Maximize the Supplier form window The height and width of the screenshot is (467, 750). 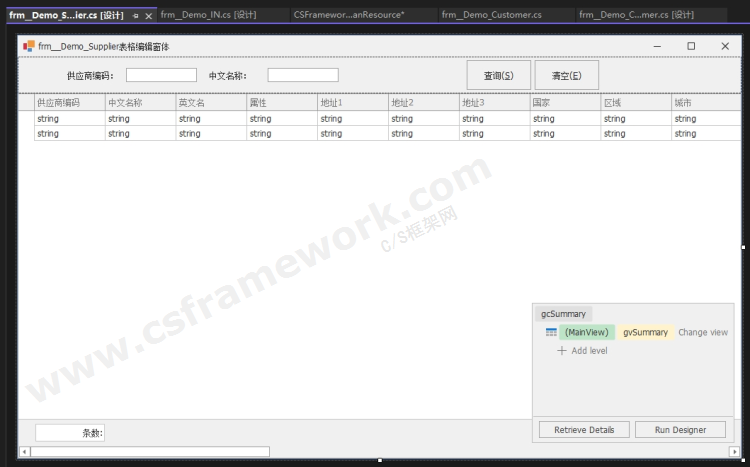(691, 46)
